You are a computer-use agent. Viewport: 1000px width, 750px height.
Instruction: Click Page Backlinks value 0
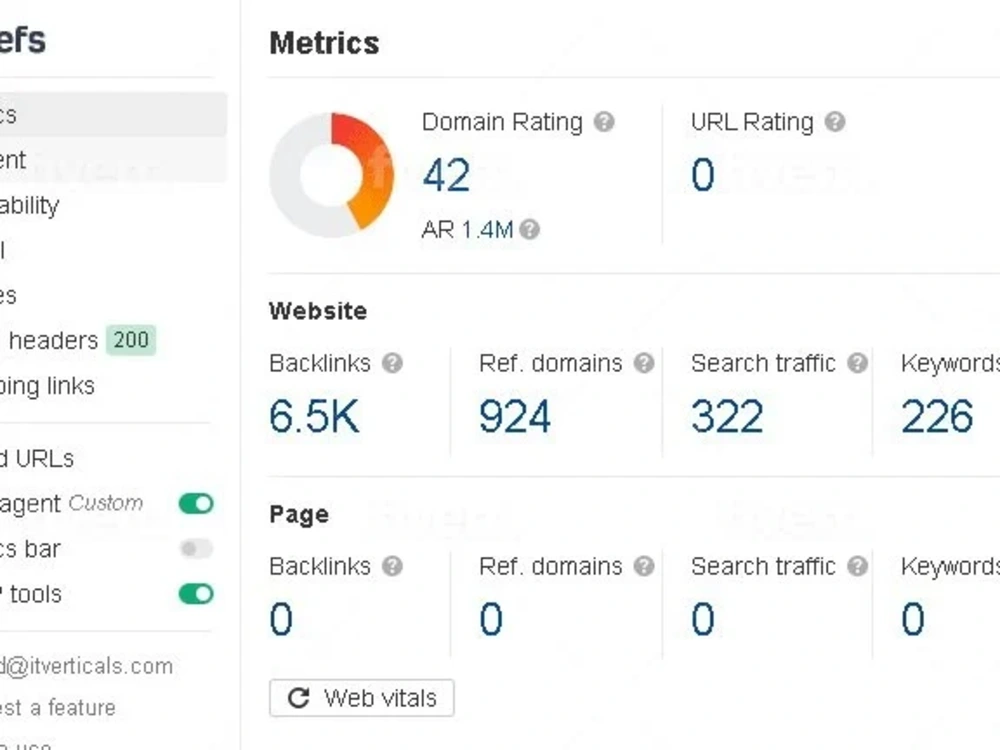(x=281, y=619)
